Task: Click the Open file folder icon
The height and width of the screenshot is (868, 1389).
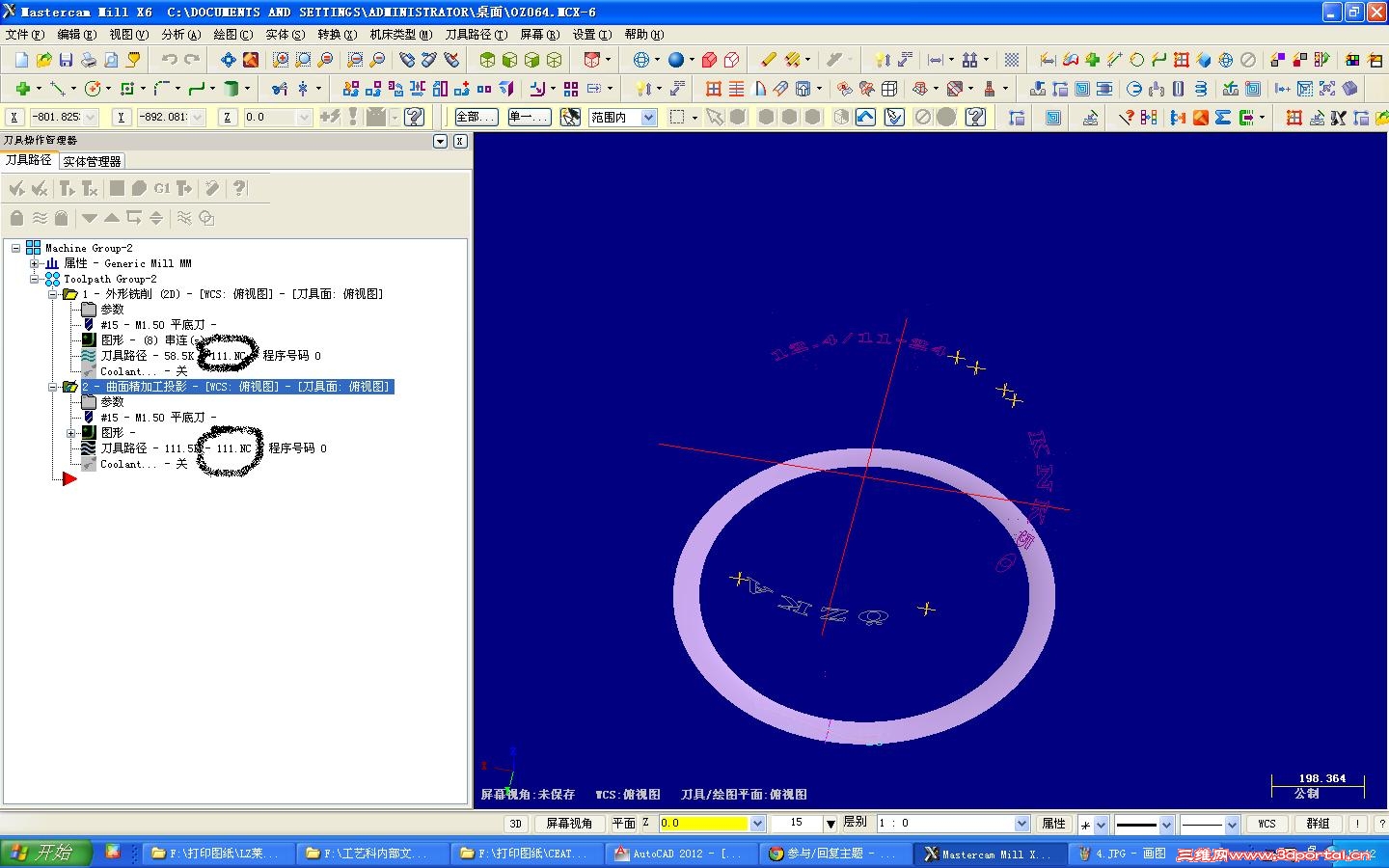Action: click(43, 60)
